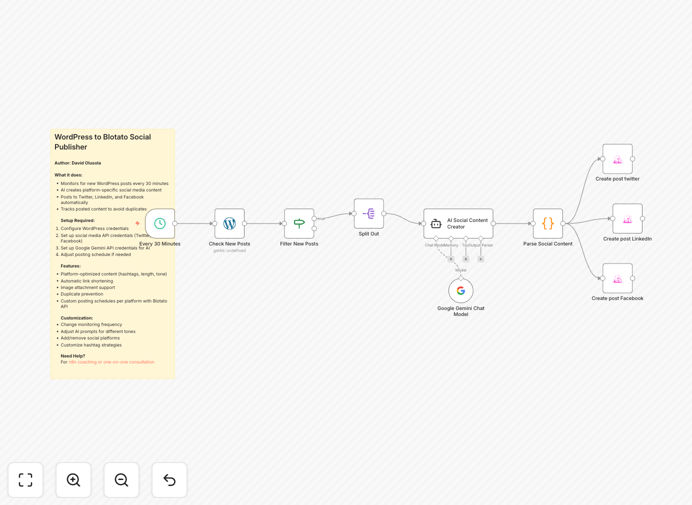Open the Create post Facebook node
Screen dimensions: 692x505
(617, 278)
